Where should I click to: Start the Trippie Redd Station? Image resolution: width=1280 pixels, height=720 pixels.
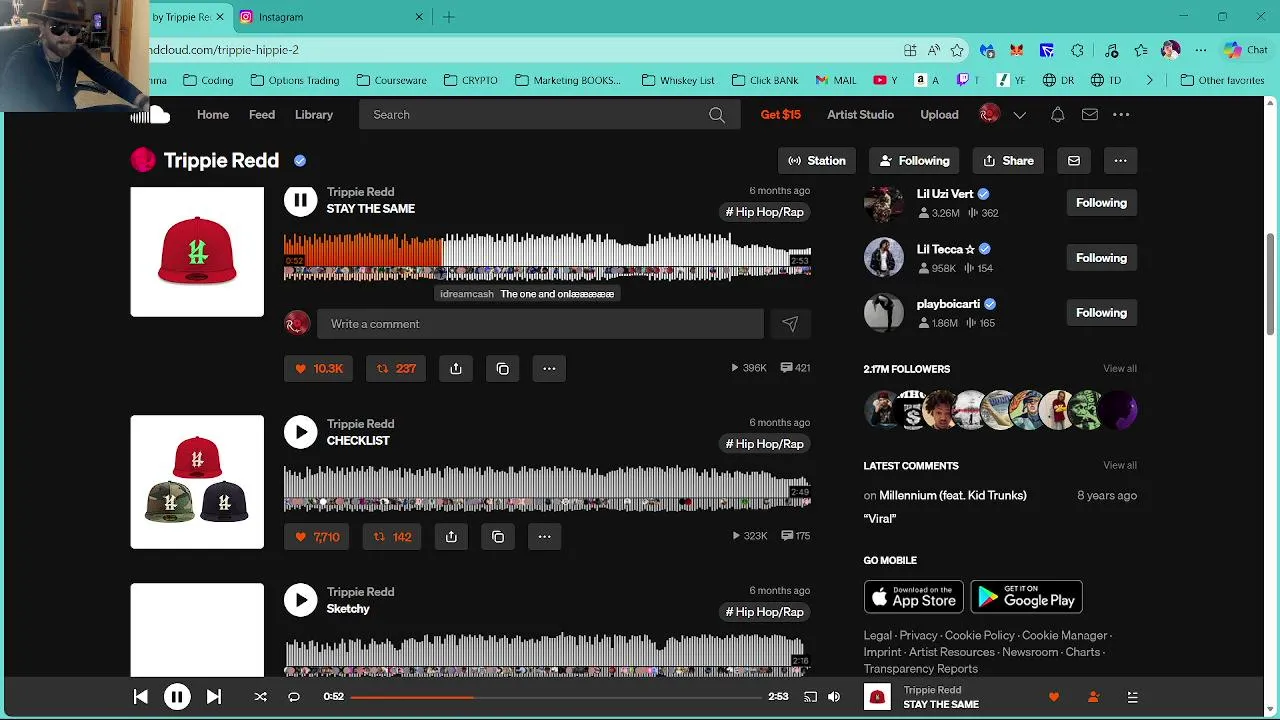[817, 161]
